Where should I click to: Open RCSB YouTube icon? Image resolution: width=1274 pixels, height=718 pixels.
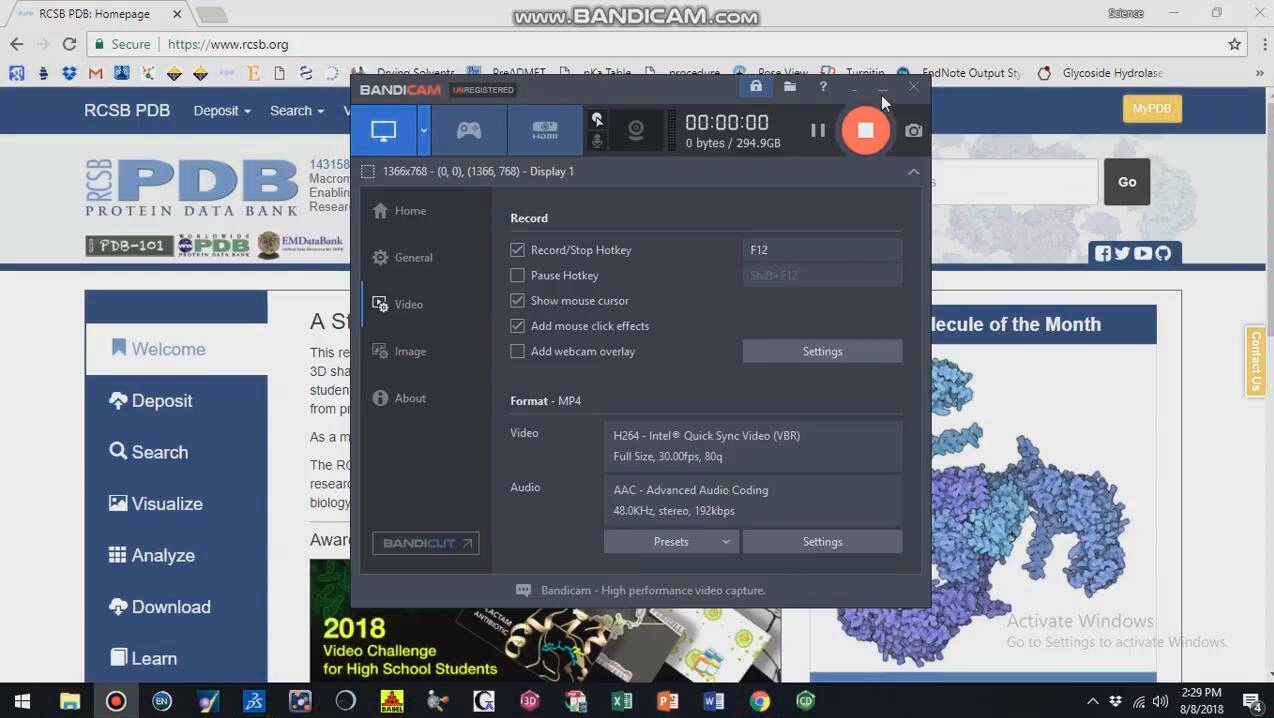pyautogui.click(x=1143, y=253)
